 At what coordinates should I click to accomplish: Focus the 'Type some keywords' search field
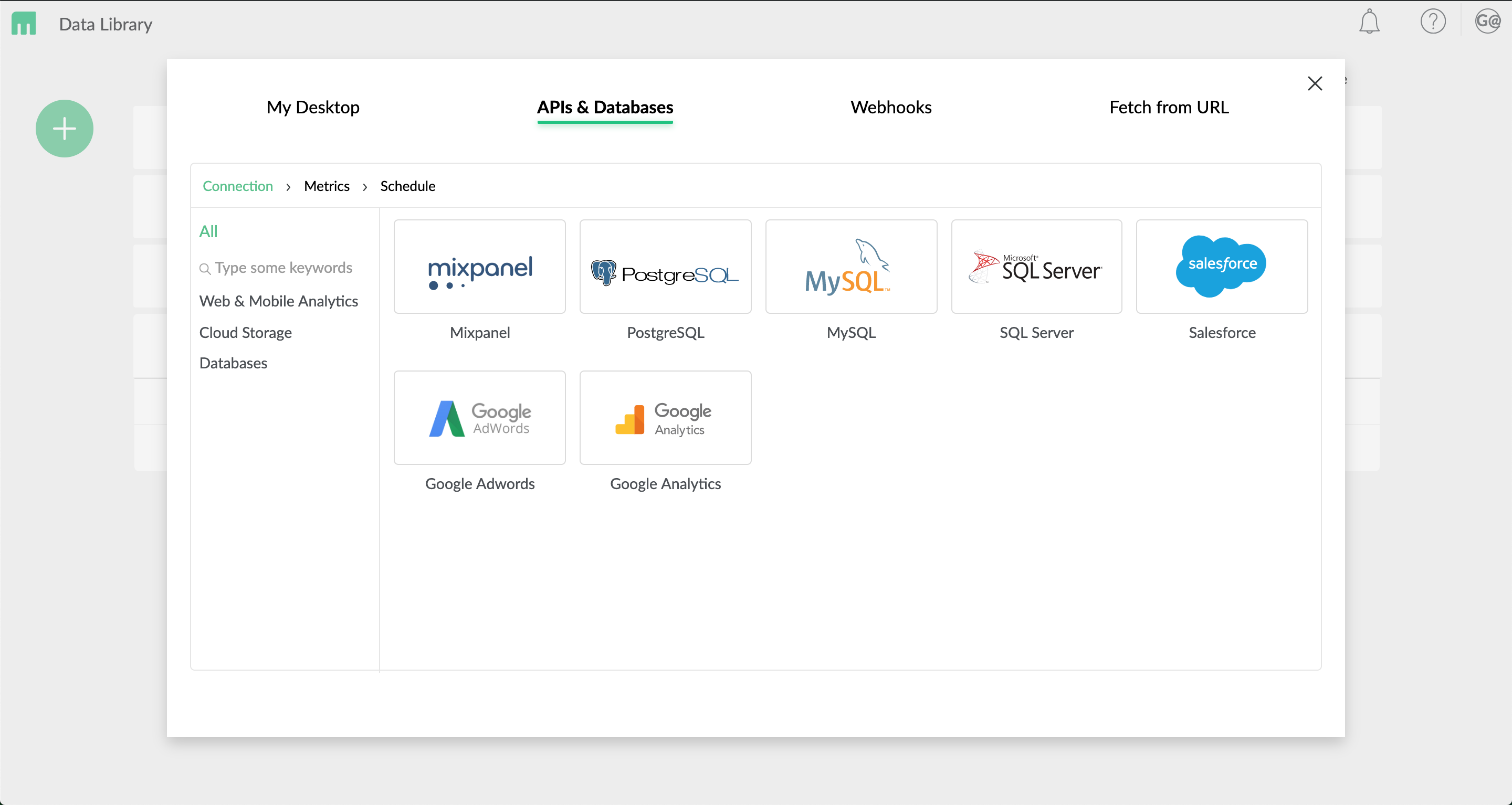[x=276, y=268]
